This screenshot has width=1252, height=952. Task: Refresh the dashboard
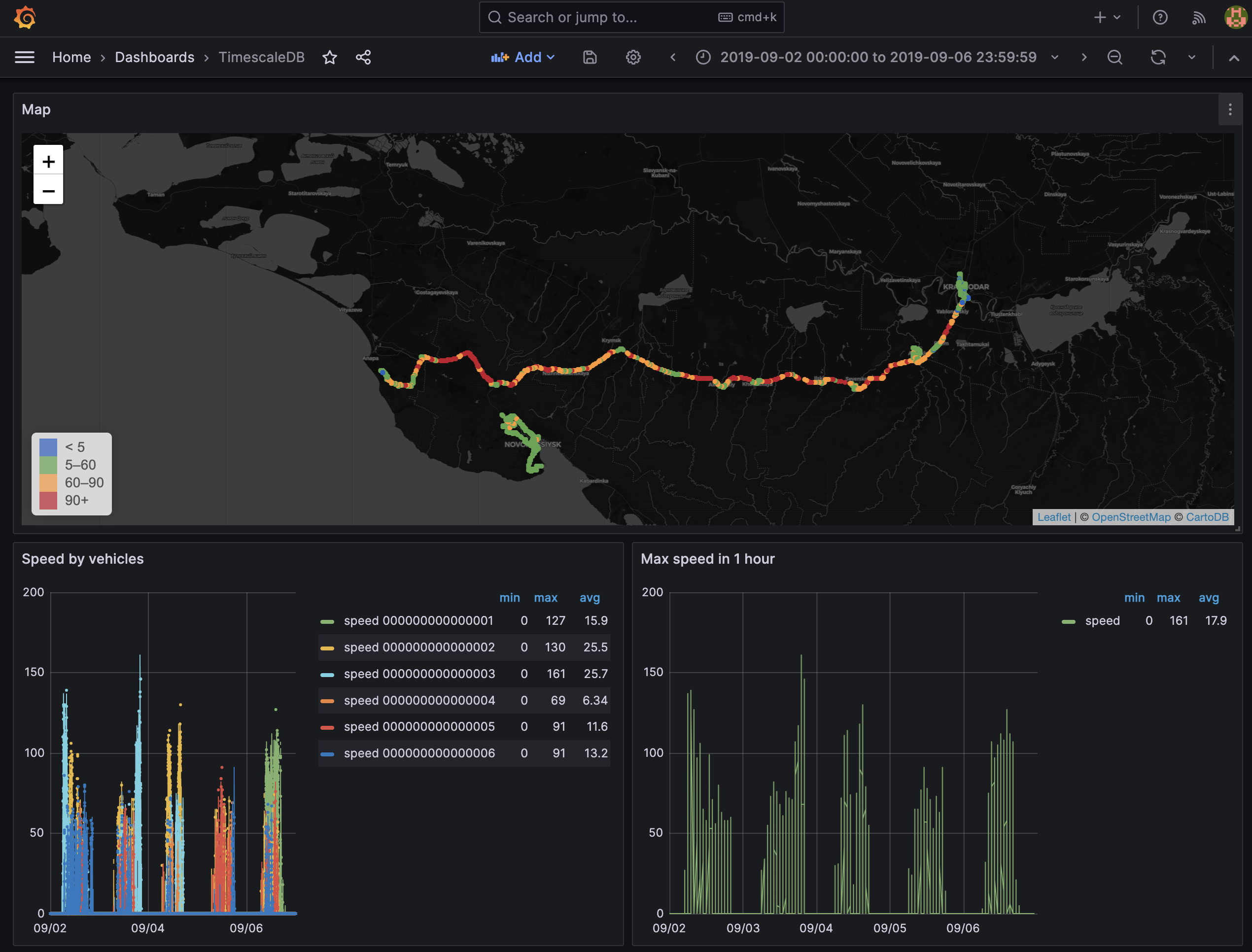[x=1158, y=57]
